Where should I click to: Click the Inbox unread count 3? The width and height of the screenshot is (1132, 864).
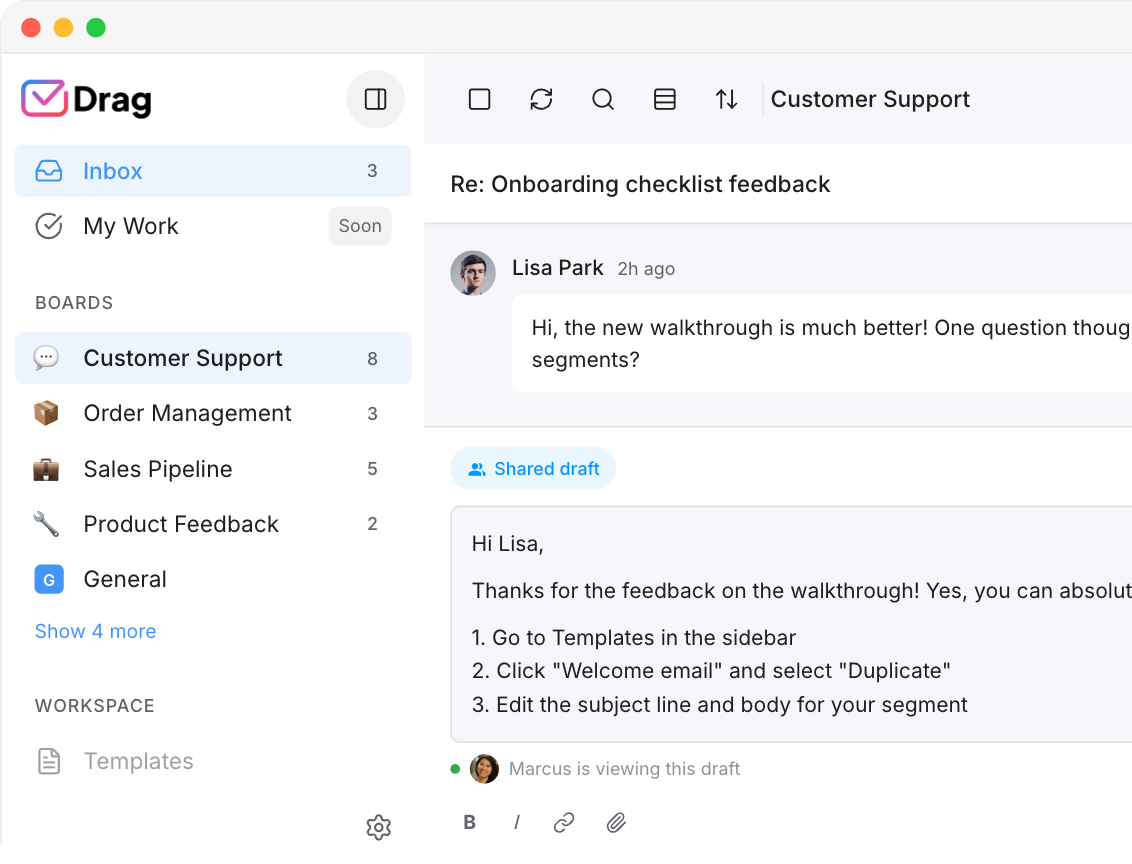click(372, 171)
